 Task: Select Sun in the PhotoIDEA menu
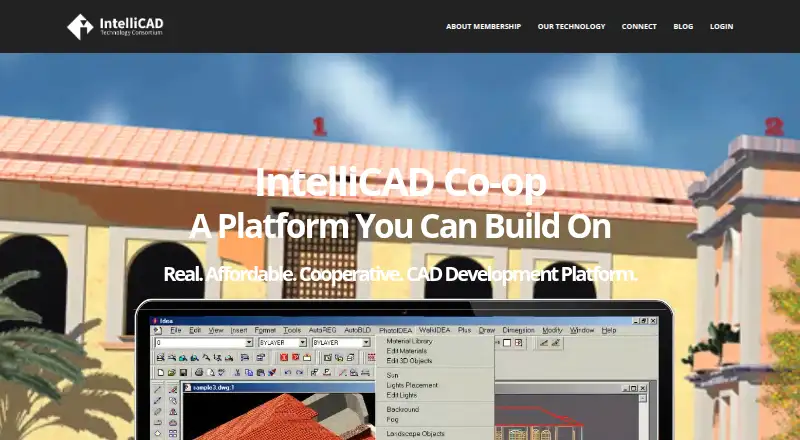click(392, 375)
